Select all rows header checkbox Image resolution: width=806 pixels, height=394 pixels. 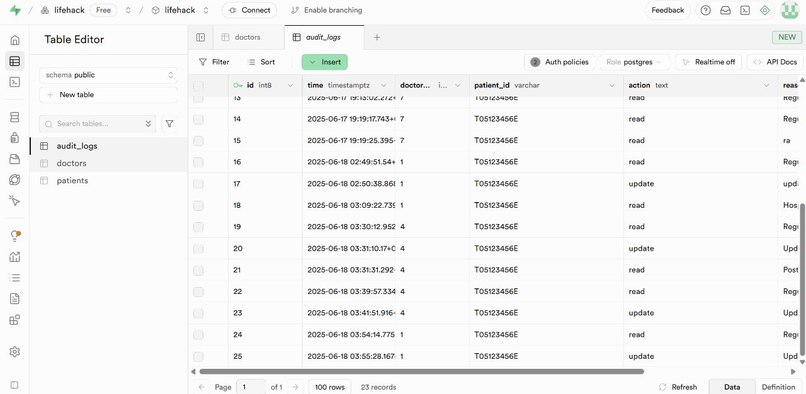pos(198,85)
